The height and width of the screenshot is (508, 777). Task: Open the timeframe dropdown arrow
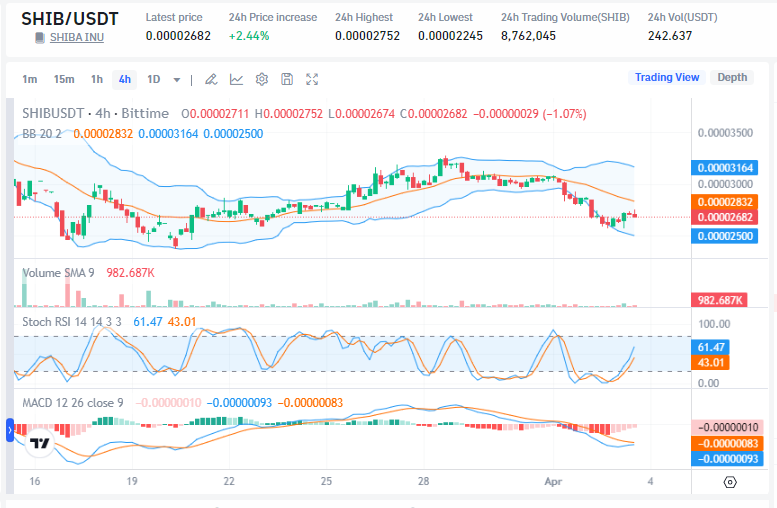point(176,80)
